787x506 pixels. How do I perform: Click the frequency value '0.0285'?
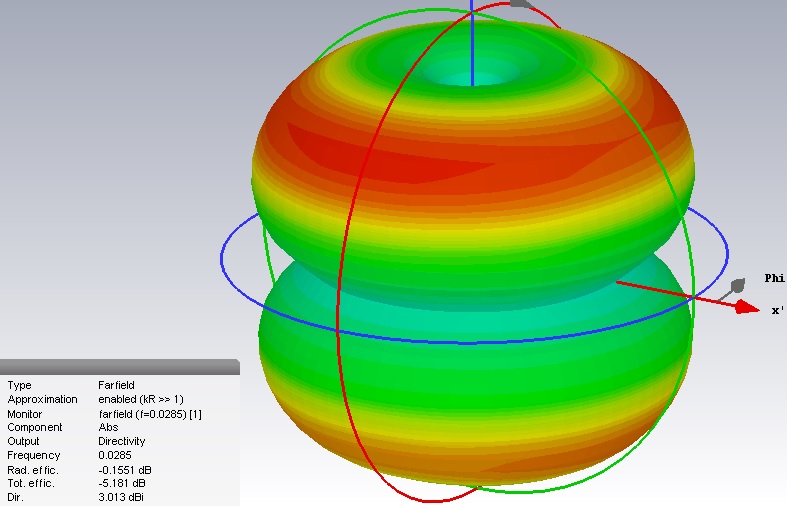coord(115,455)
